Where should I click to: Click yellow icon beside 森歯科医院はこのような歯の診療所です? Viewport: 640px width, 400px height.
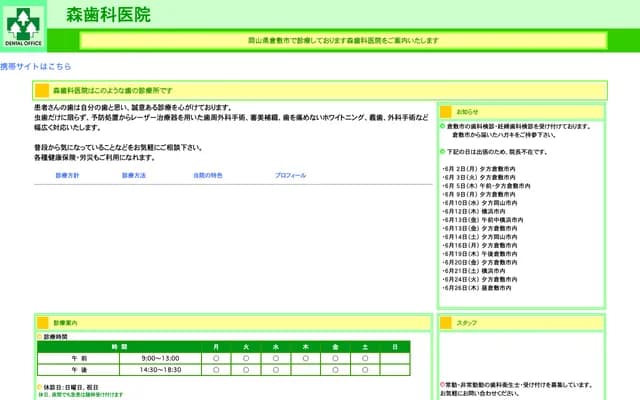click(42, 91)
